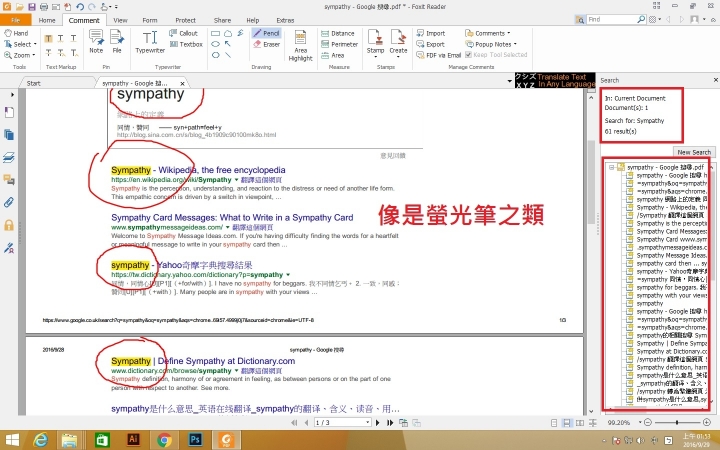This screenshot has height=450, width=720.
Task: Select the Textbox tool
Action: pos(186,44)
